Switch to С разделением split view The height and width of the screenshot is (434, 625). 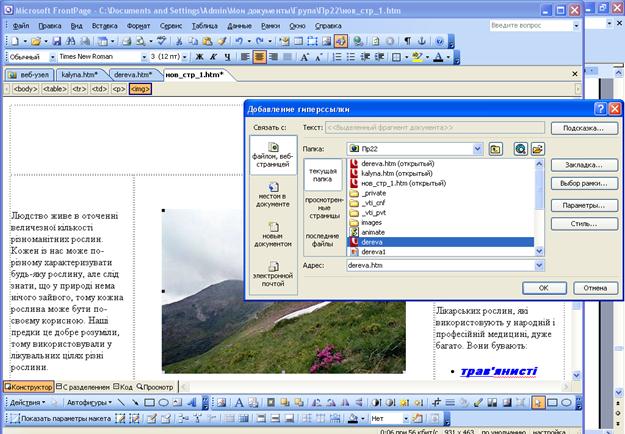click(83, 387)
